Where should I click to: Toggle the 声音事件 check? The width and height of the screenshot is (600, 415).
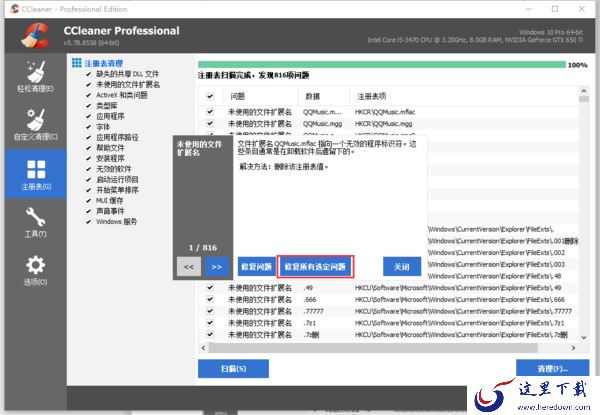(88, 211)
